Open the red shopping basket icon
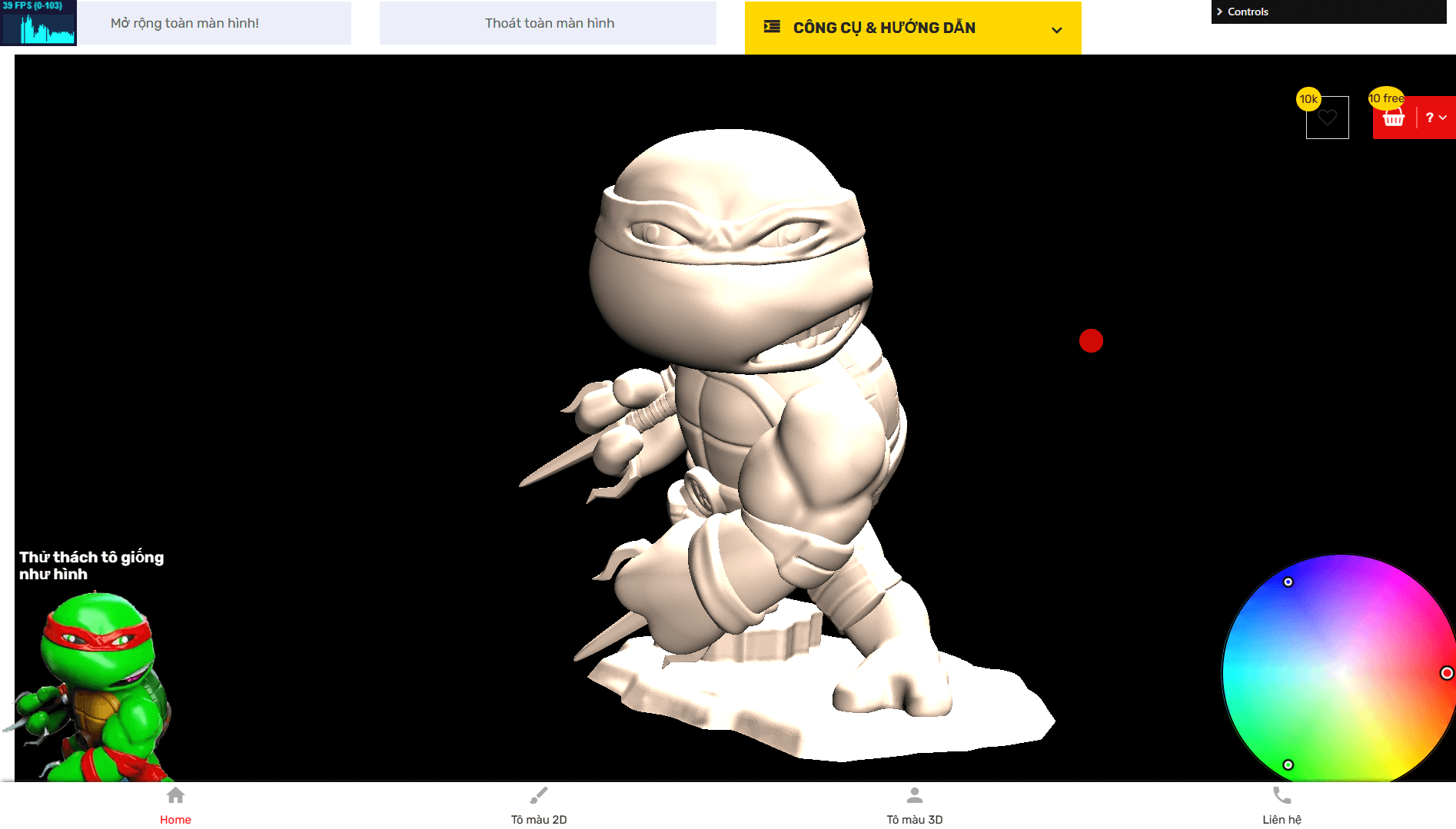Viewport: 1456px width, 829px height. pos(1394,118)
